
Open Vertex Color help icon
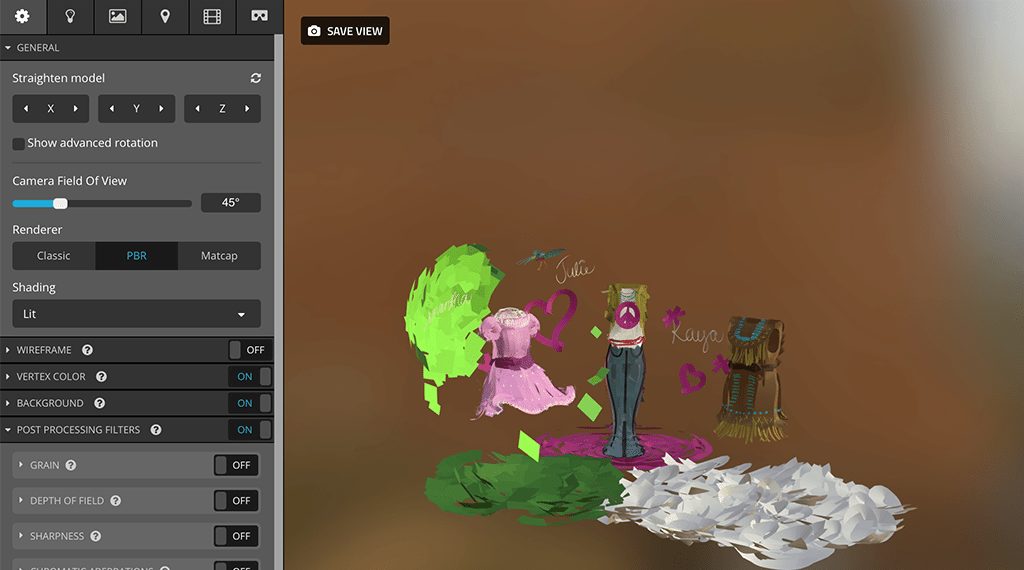click(x=101, y=377)
